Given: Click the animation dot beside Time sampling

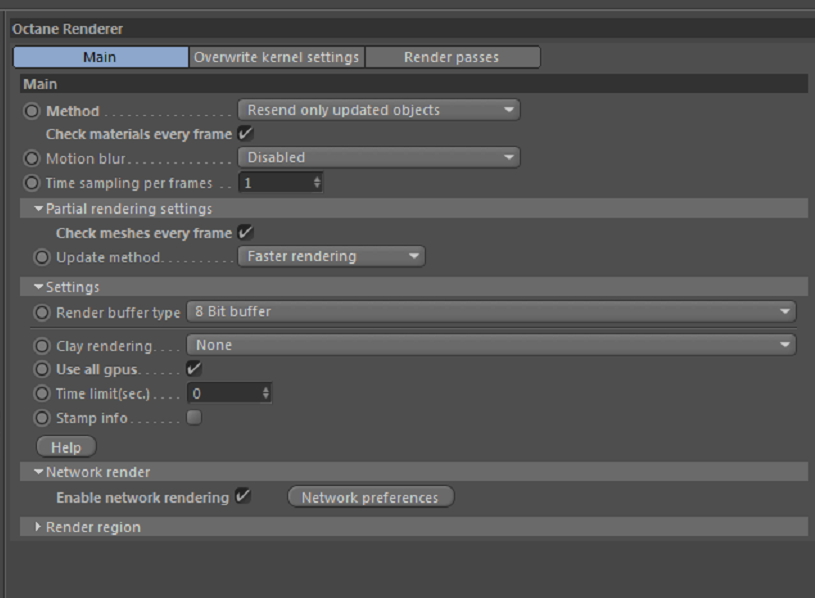Looking at the screenshot, I should (x=32, y=183).
